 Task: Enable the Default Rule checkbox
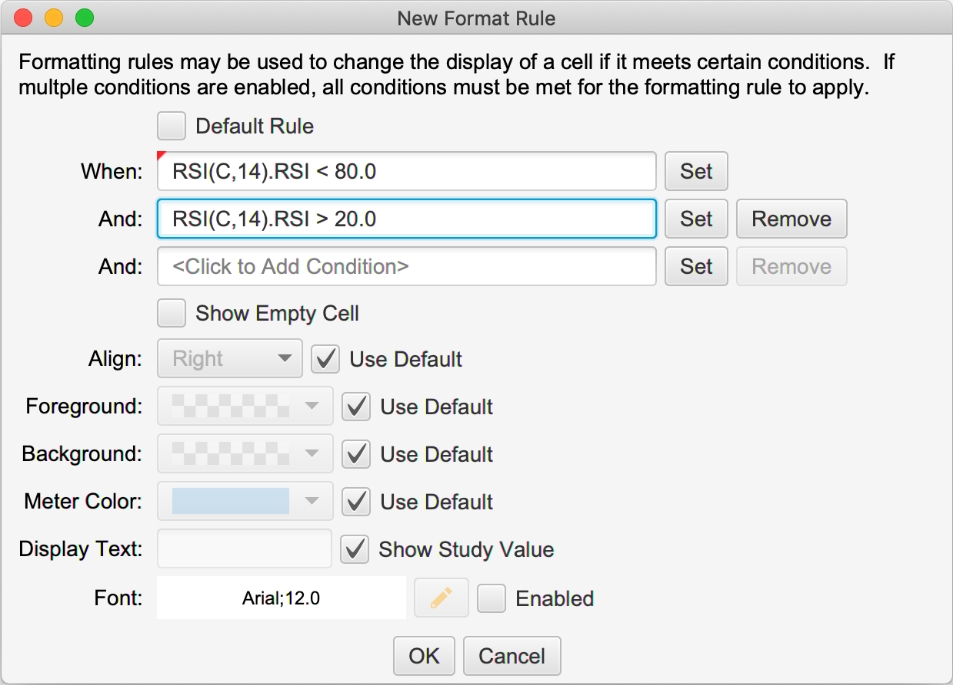pos(171,126)
